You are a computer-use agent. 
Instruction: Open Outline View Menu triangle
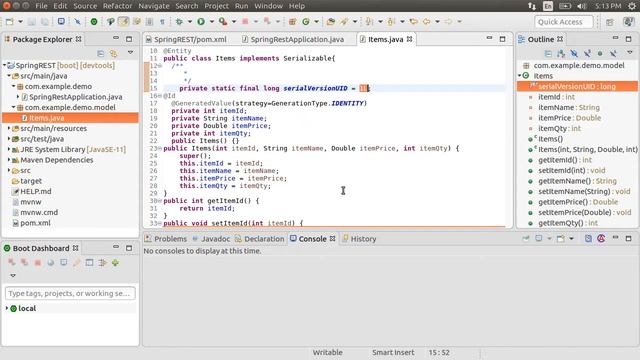pos(630,53)
